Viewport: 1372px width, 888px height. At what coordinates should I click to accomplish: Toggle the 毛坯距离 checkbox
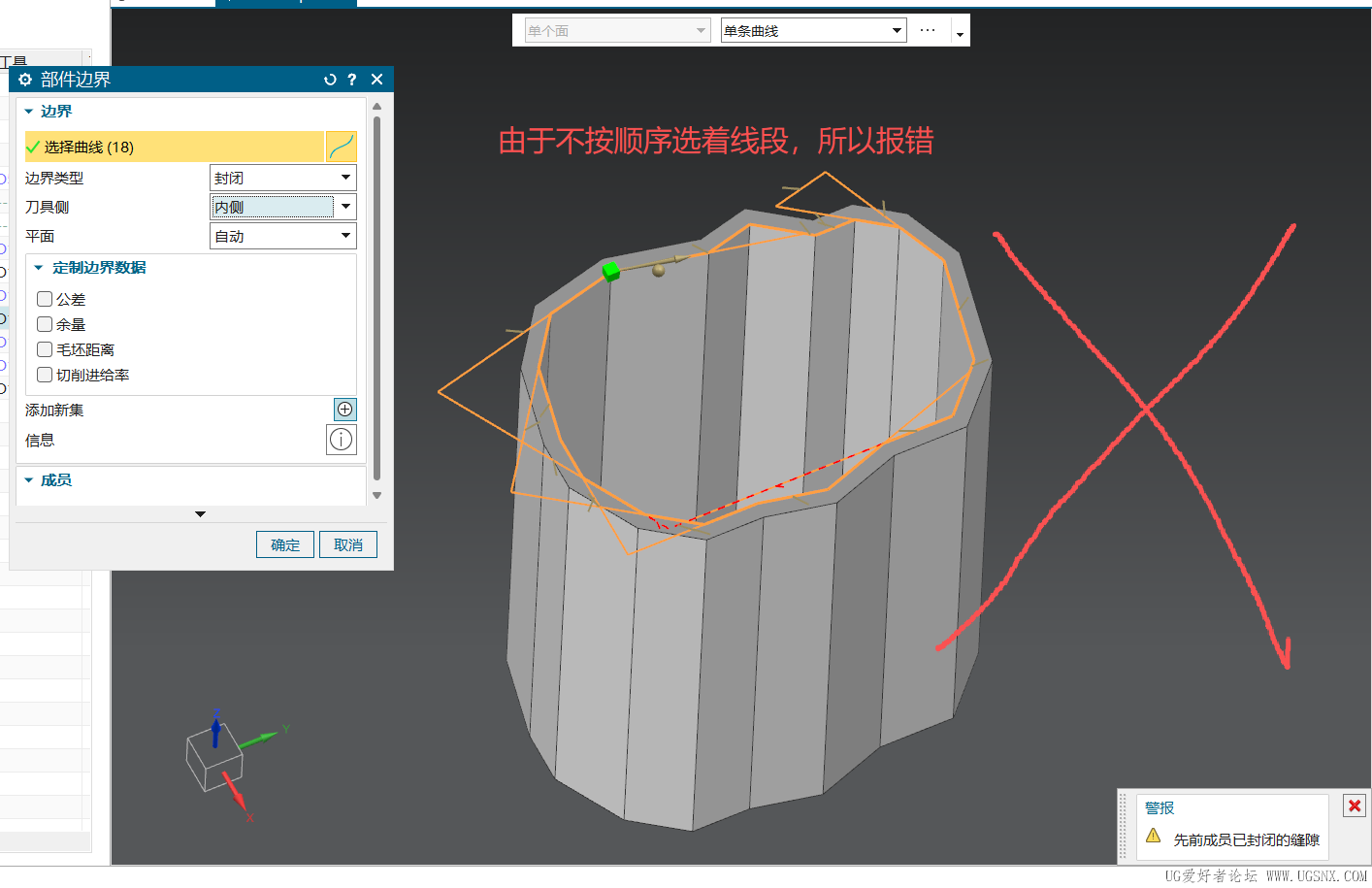click(45, 349)
